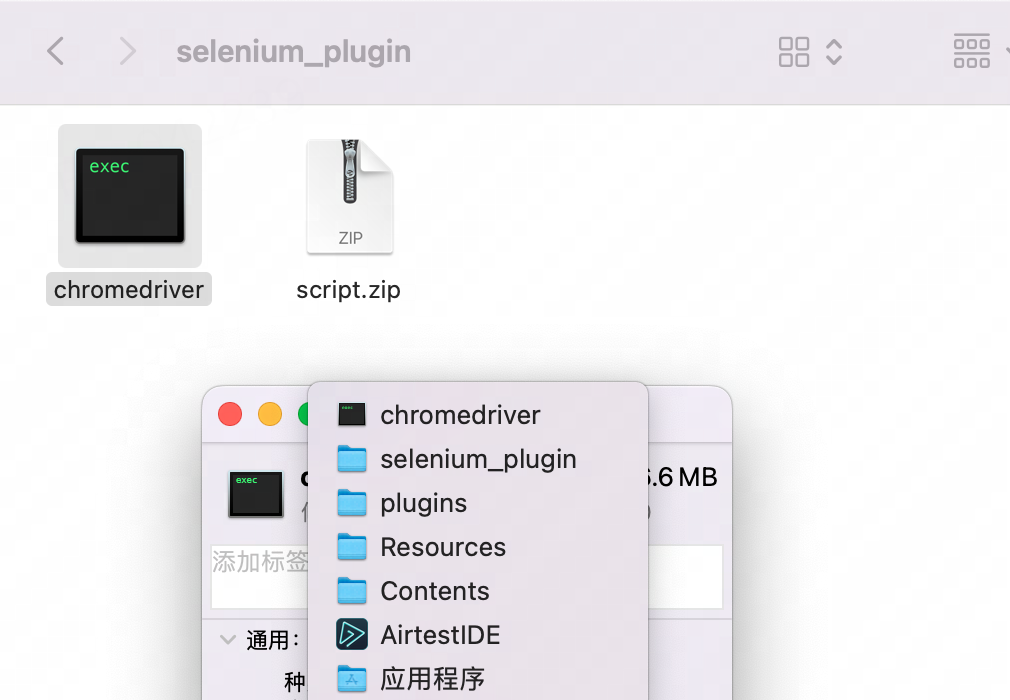Image resolution: width=1010 pixels, height=700 pixels.
Task: Minimize the info window with yellow button
Action: (x=270, y=414)
